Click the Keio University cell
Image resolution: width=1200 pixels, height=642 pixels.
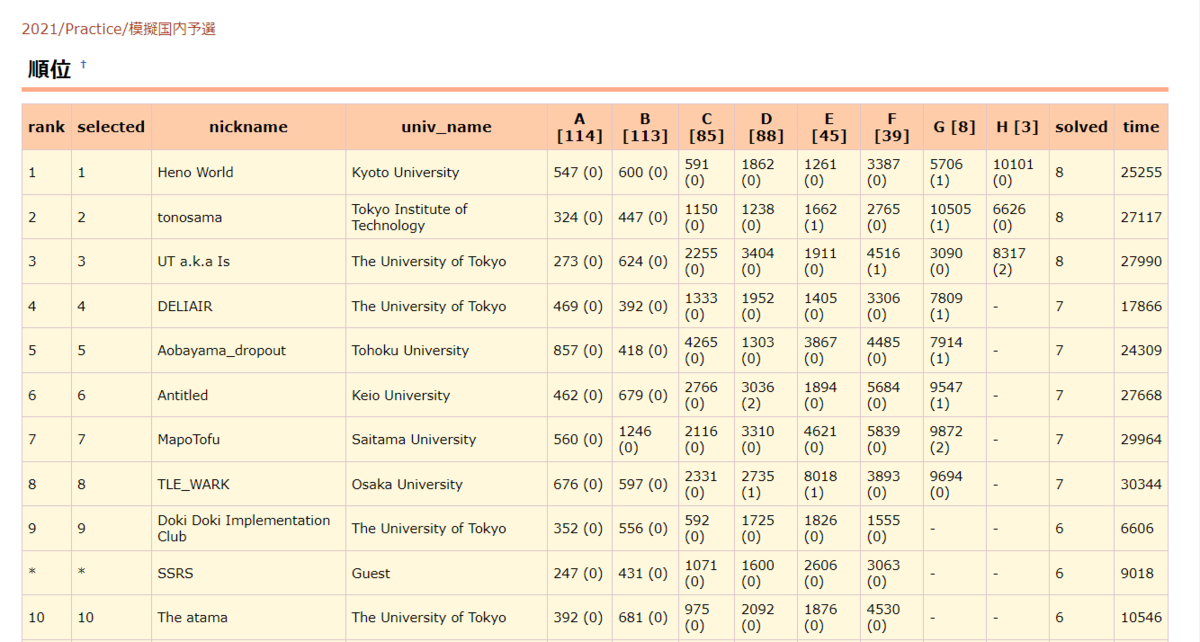pos(446,395)
